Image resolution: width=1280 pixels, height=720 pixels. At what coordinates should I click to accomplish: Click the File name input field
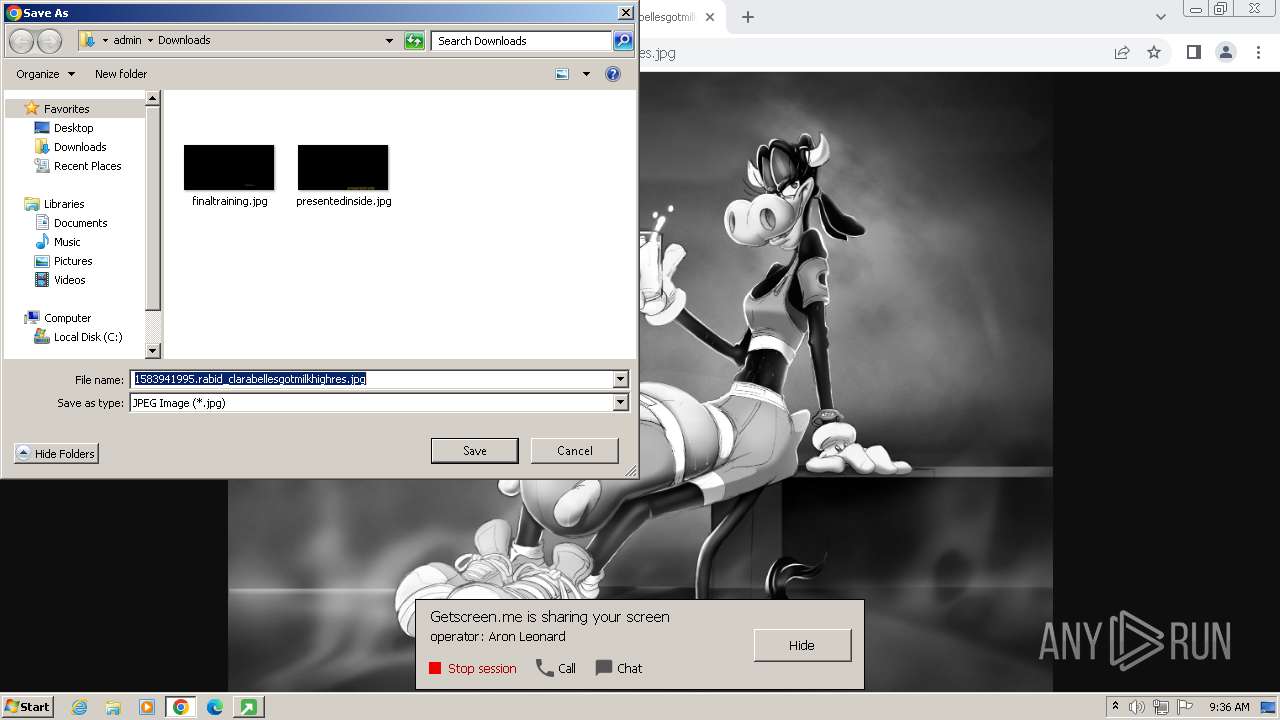tap(371, 379)
